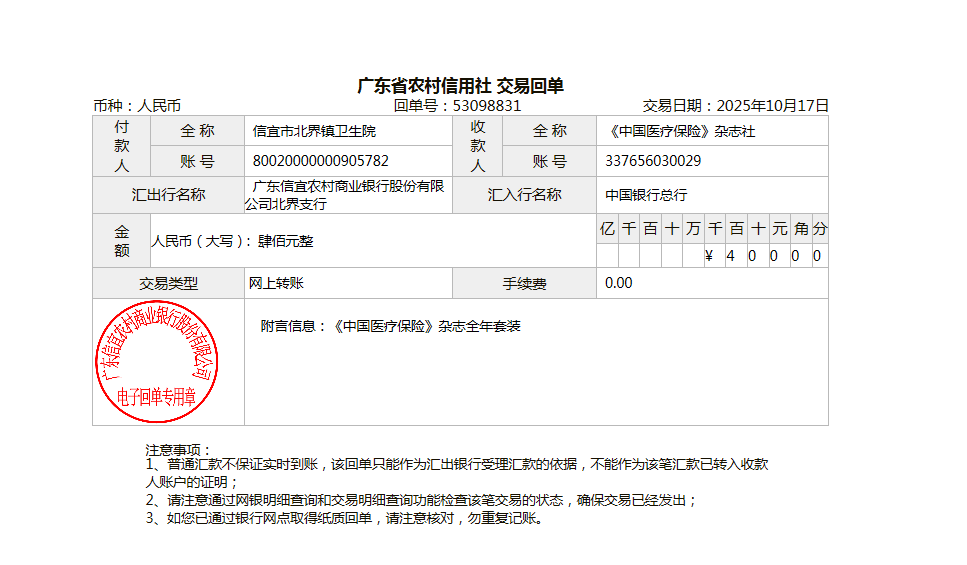The height and width of the screenshot is (565, 967).
Task: Select payee name 《中国医疗保险》杂志社
Action: point(678,131)
